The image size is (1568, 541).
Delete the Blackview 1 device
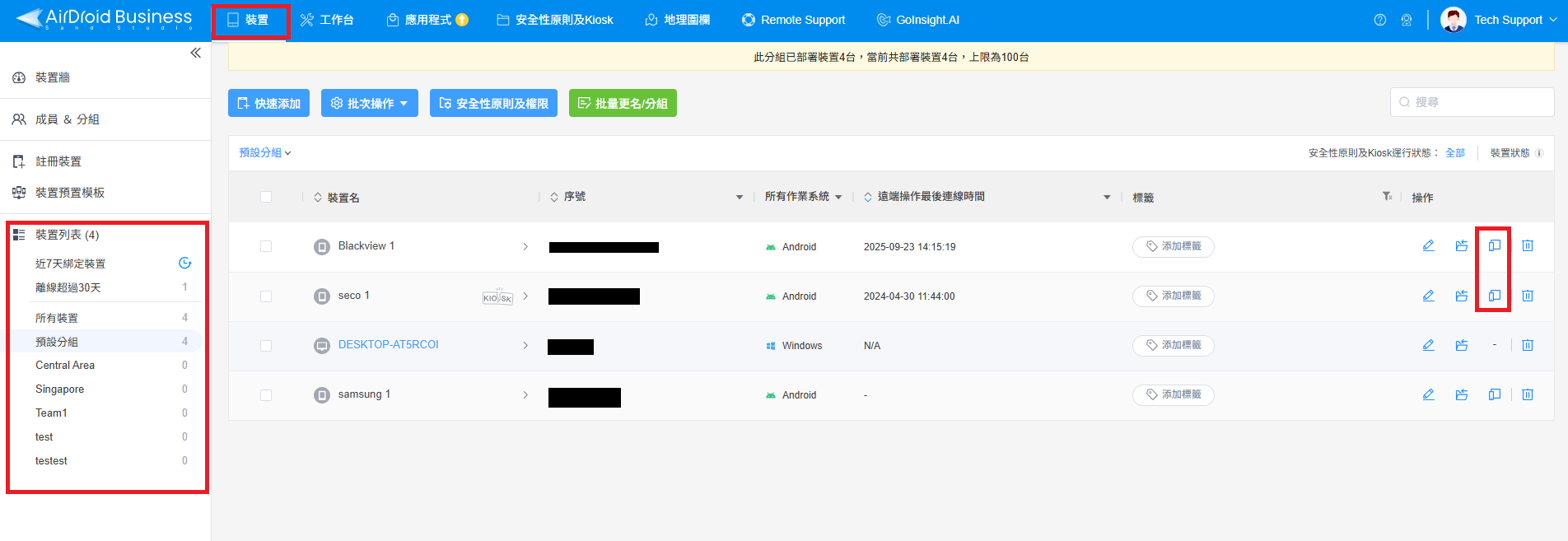pos(1528,246)
